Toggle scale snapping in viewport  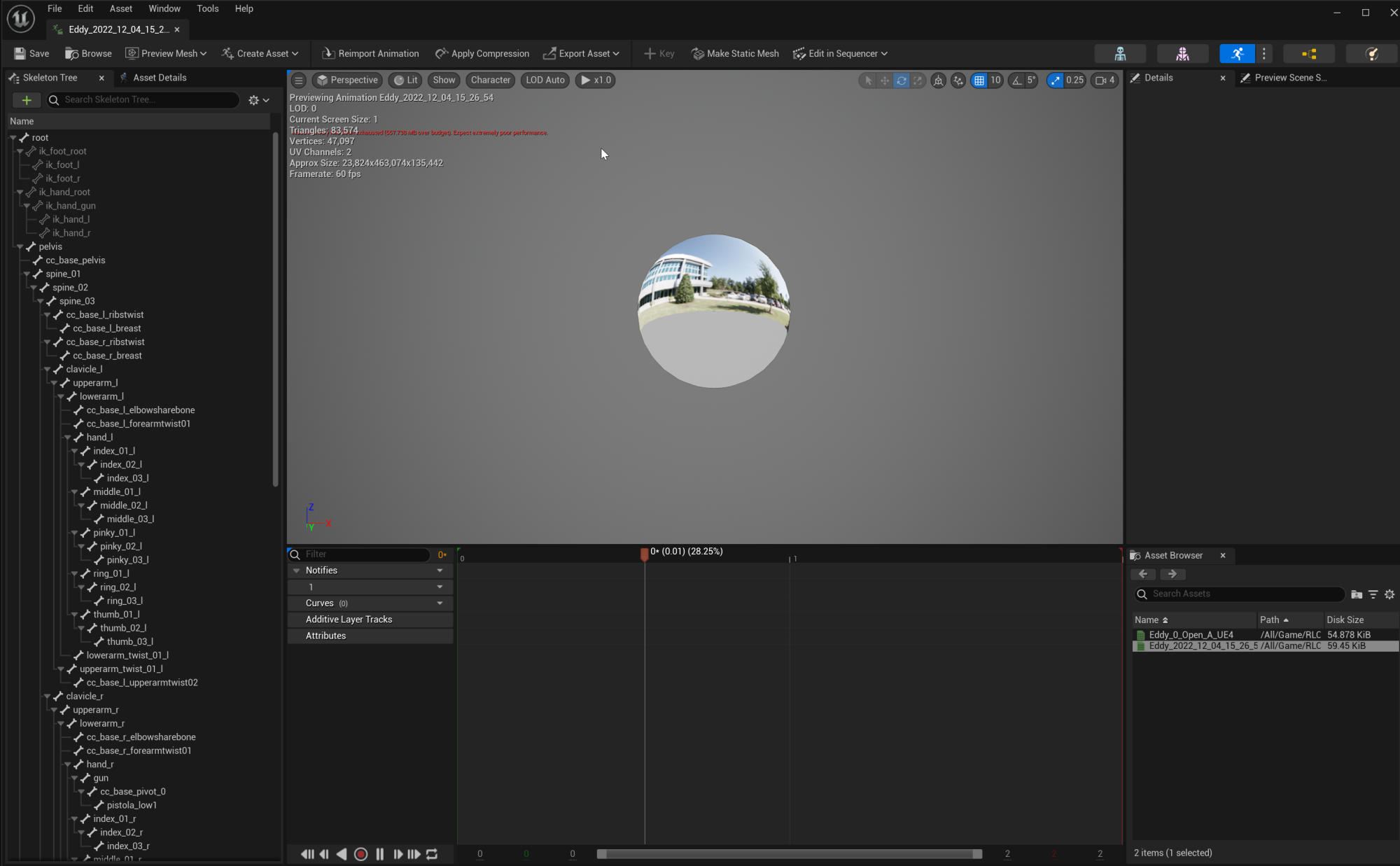point(1055,81)
